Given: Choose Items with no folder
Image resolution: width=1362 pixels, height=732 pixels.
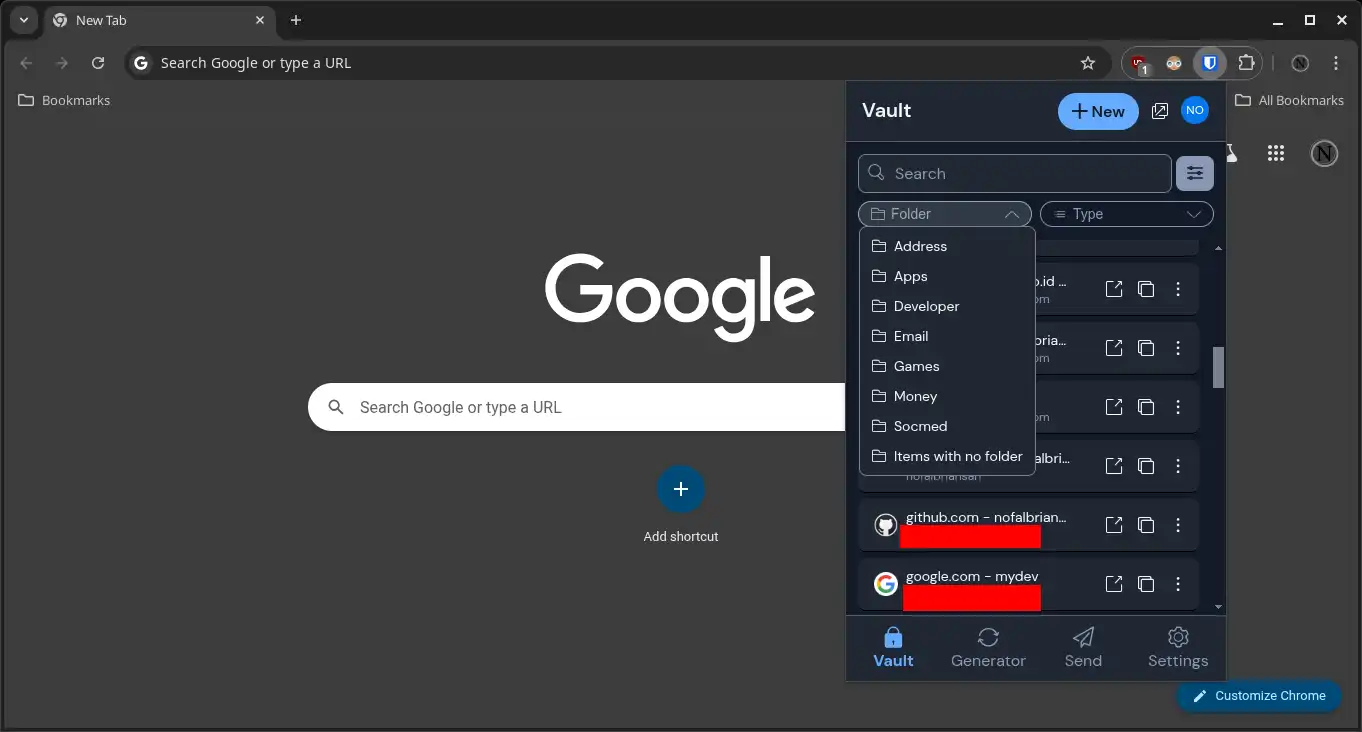Looking at the screenshot, I should click(x=957, y=456).
